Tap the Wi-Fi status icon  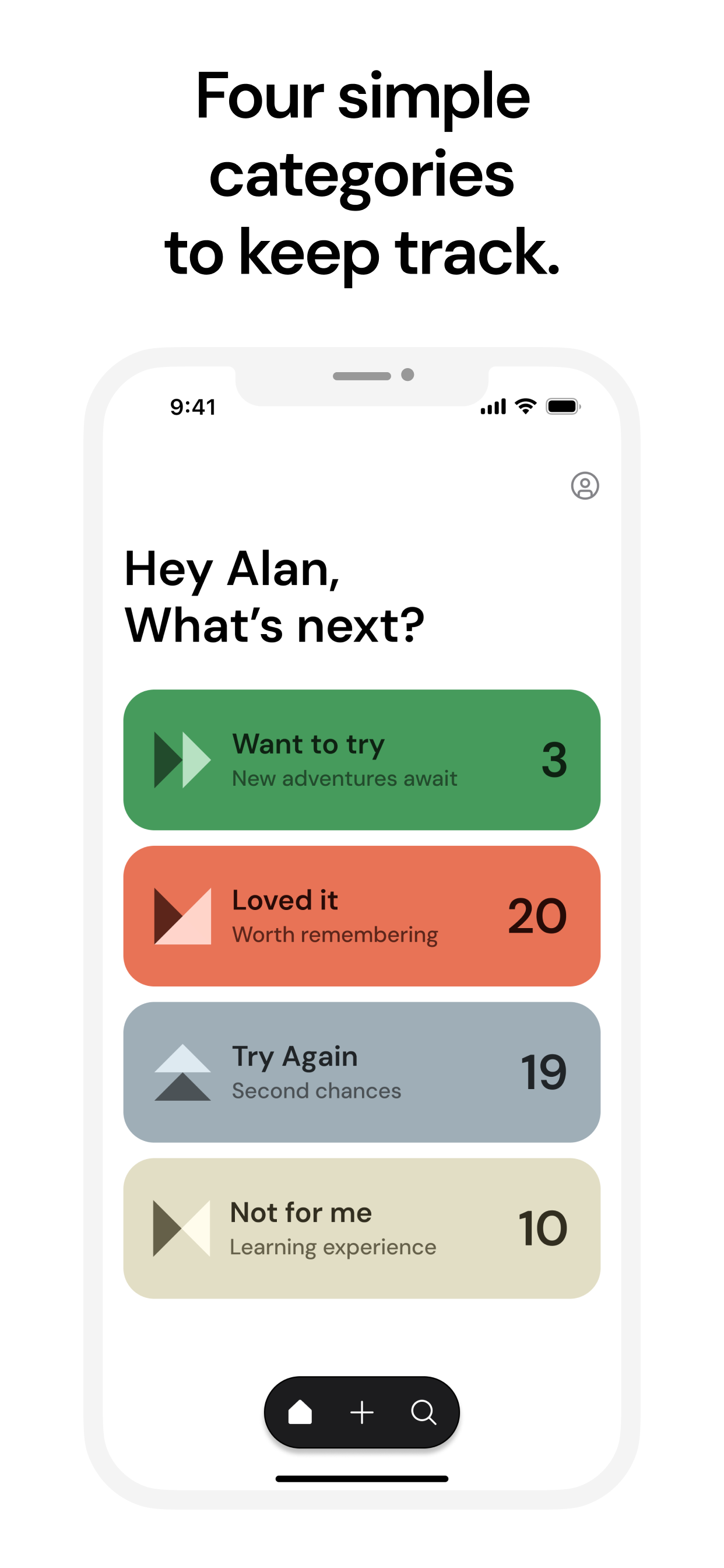pyautogui.click(x=525, y=406)
